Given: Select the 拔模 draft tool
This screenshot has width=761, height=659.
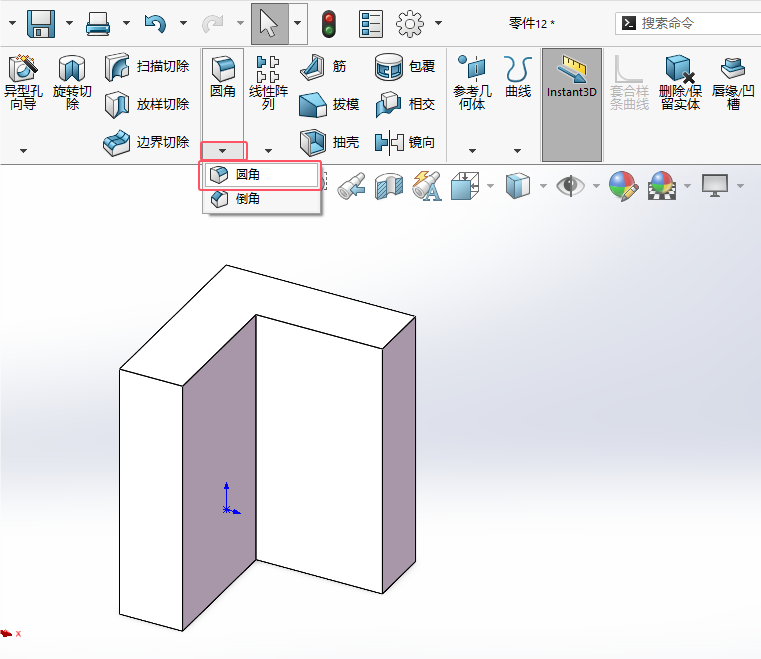Looking at the screenshot, I should [x=329, y=104].
